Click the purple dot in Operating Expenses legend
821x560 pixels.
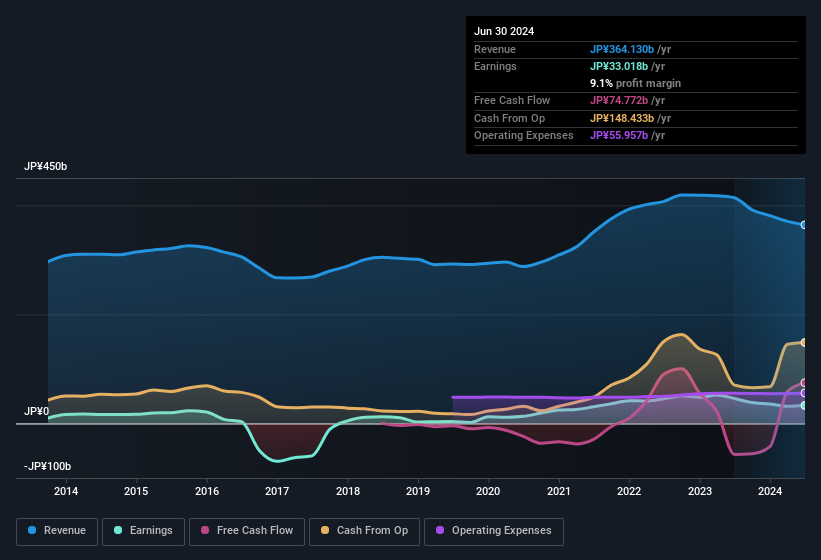coord(440,530)
